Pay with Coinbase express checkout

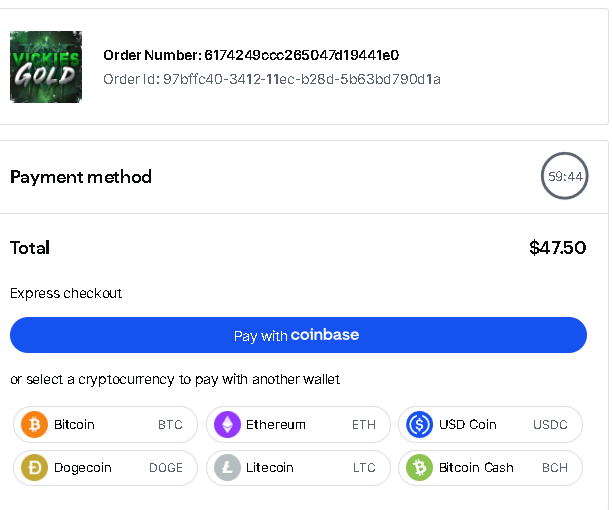[298, 335]
